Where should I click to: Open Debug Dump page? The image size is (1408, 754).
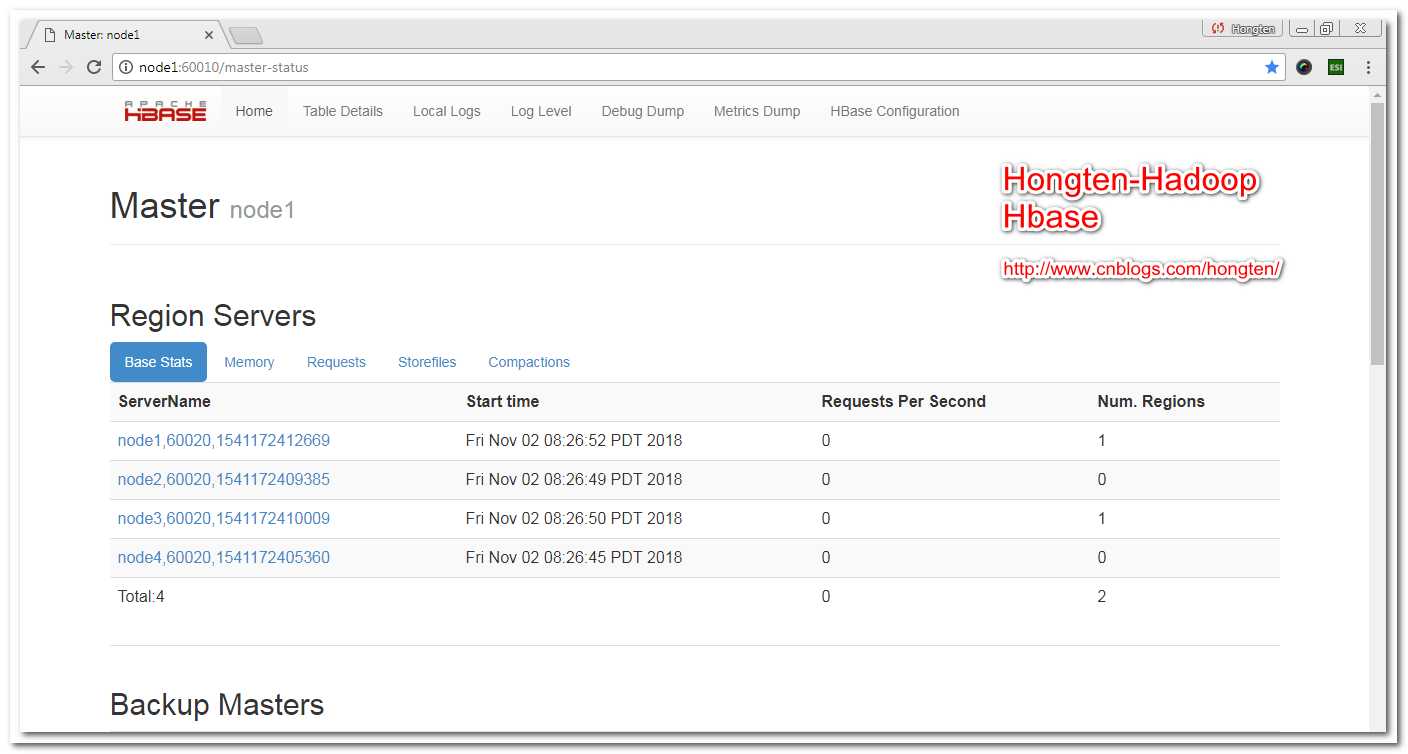tap(643, 111)
